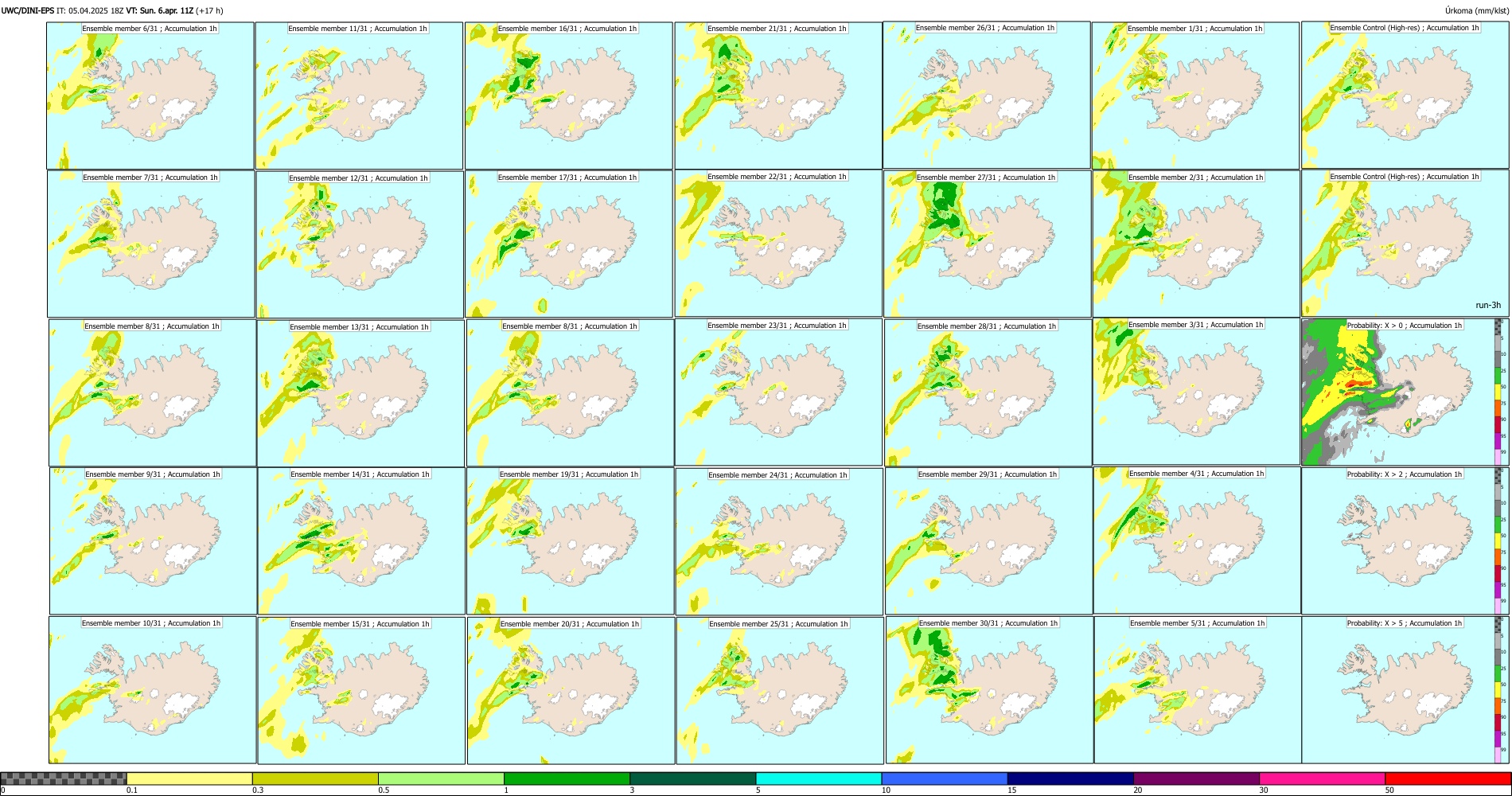The height and width of the screenshot is (796, 1512).
Task: Pick the olive 0.3–0.5 legend swatch
Action: pyautogui.click(x=315, y=778)
